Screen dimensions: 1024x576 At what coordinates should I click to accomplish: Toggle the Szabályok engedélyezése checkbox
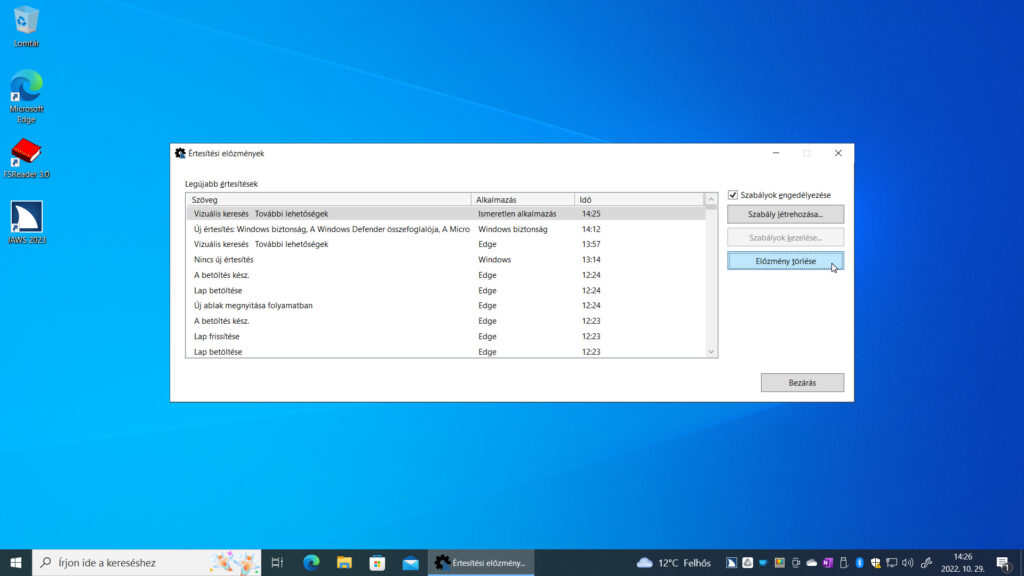pyautogui.click(x=733, y=195)
